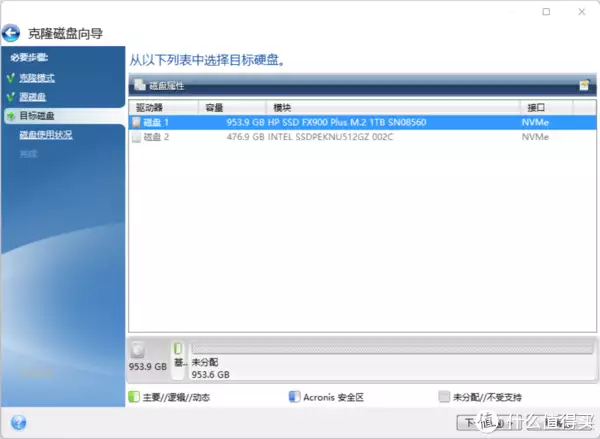
Task: Click the green 主要//逻辑//动态 legend swatch
Action: (x=134, y=397)
